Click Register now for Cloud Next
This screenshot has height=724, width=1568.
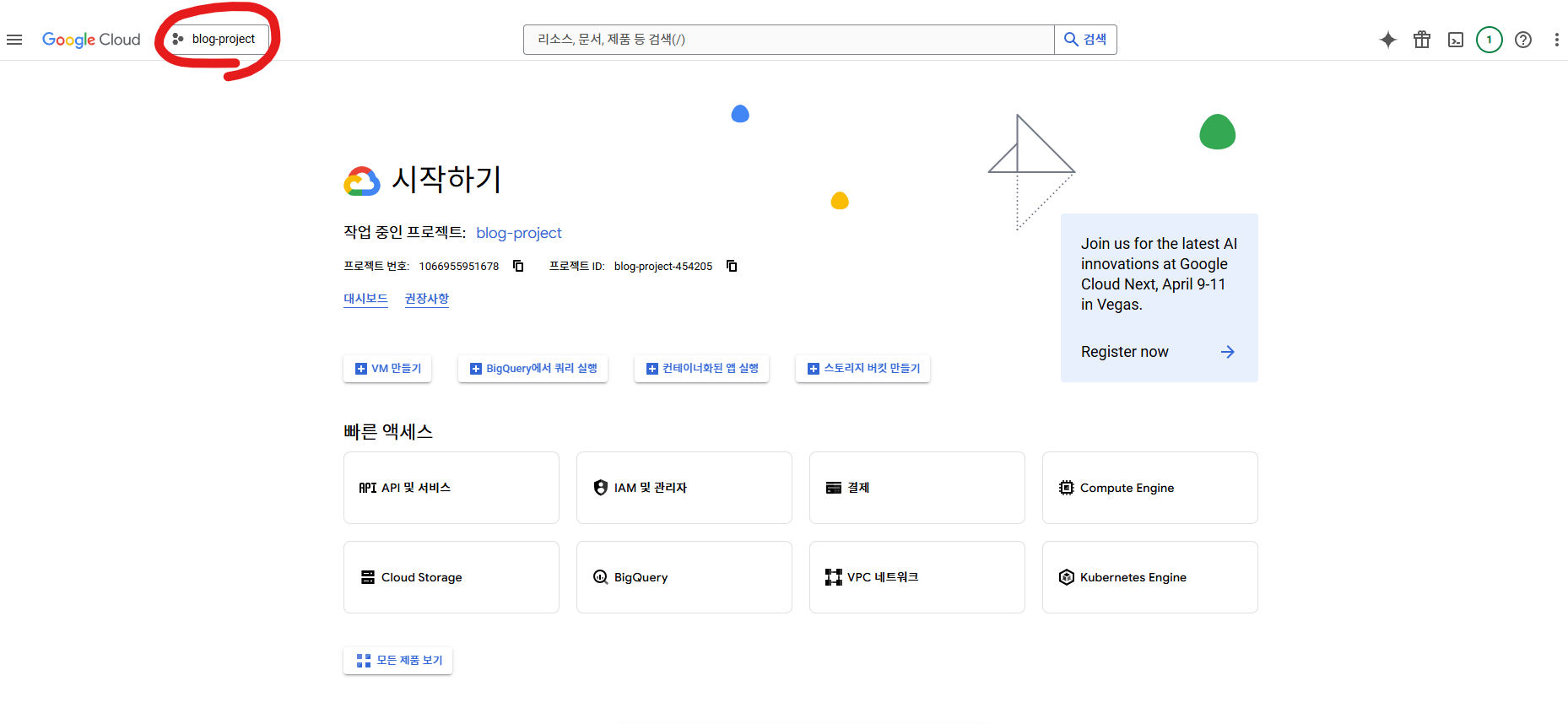click(x=1125, y=352)
